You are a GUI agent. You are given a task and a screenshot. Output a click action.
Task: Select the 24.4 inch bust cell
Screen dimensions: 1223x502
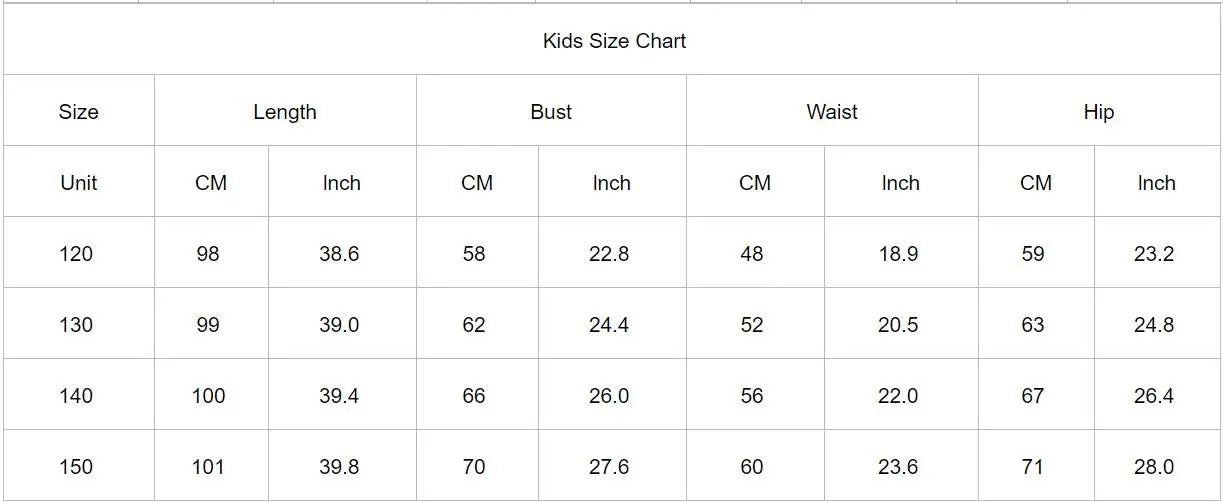[x=609, y=325]
